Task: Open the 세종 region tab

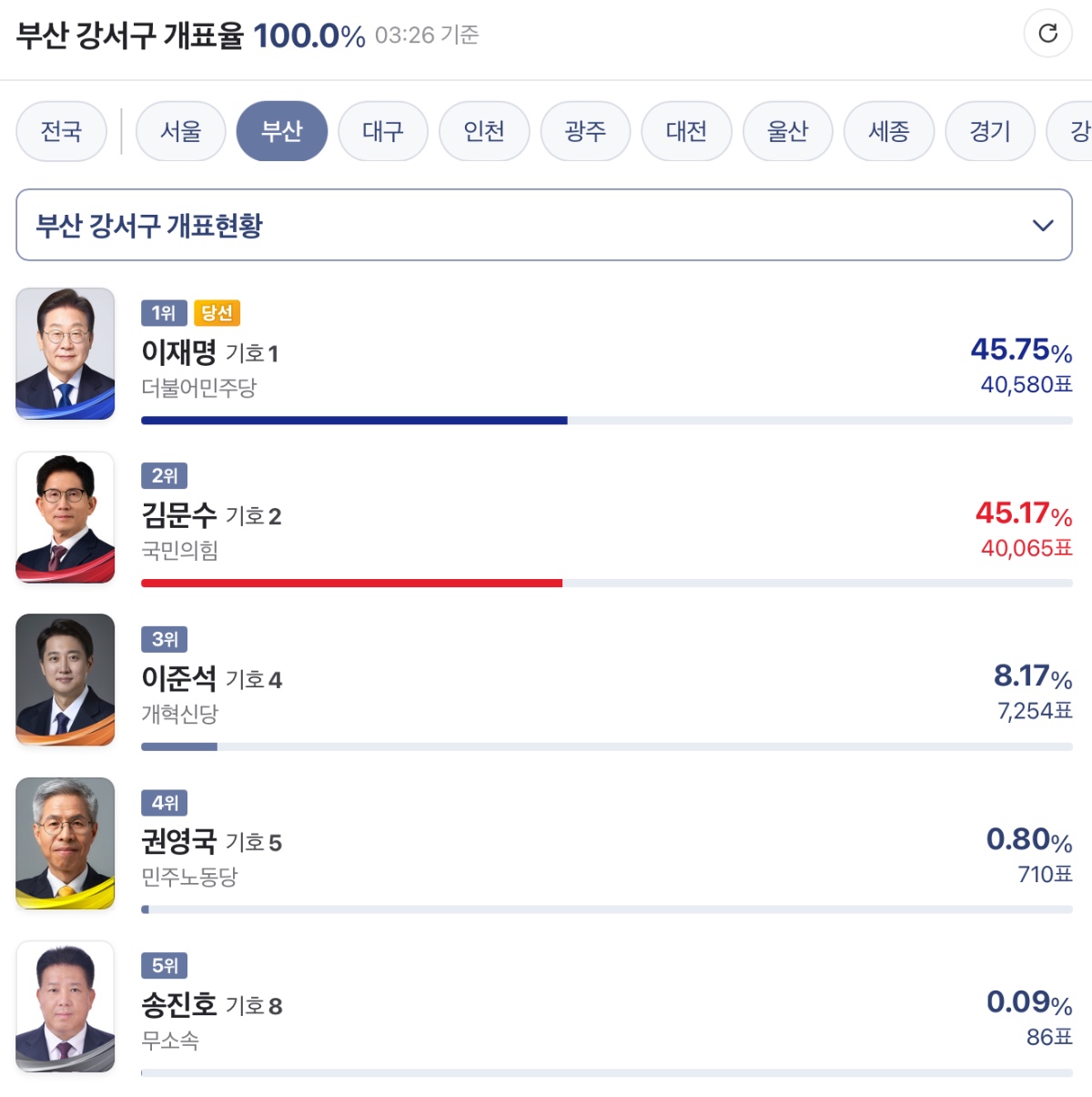Action: pyautogui.click(x=889, y=131)
